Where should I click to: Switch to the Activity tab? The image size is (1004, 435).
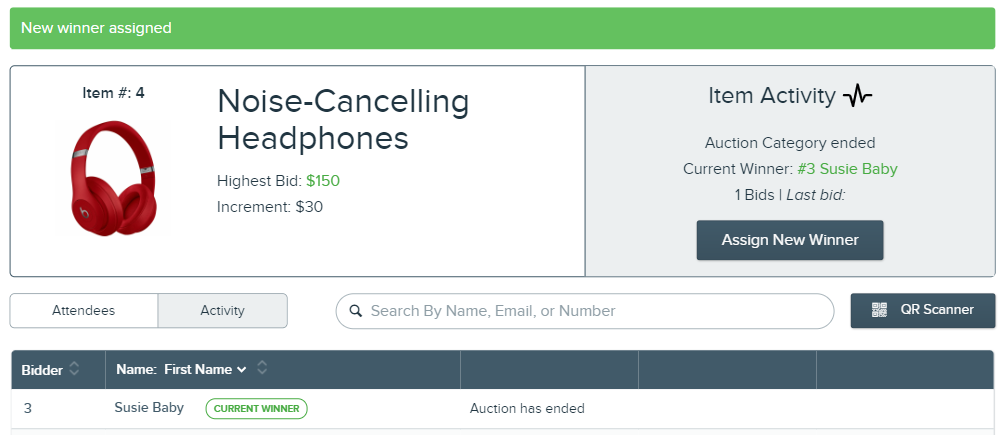pyautogui.click(x=222, y=311)
